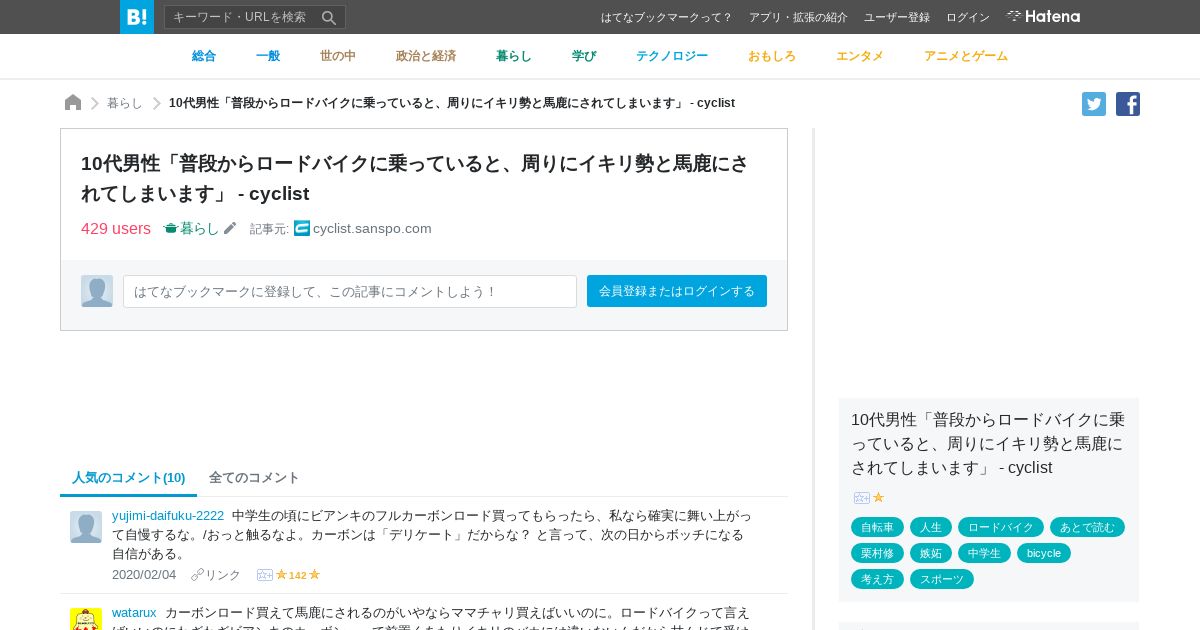Screen dimensions: 1200x630
Task: Open the main article title link
Action: [x=414, y=178]
